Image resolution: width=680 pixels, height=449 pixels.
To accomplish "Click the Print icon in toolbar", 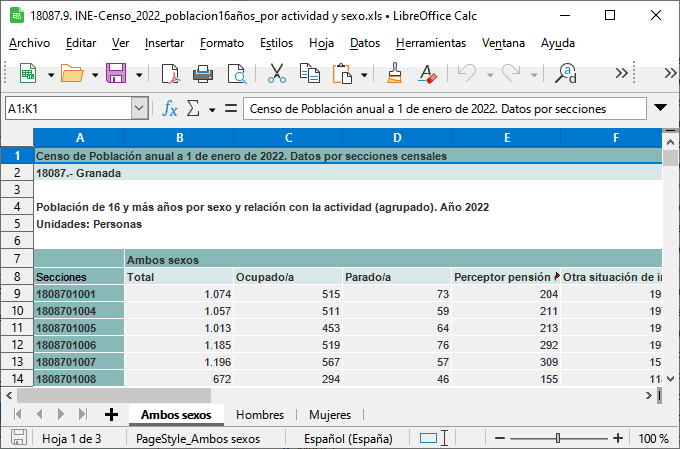I will coord(203,73).
